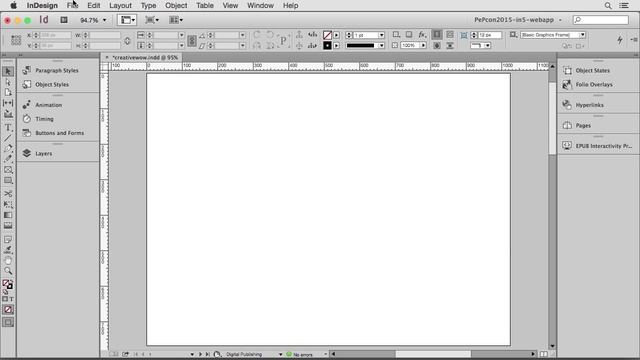The width and height of the screenshot is (640, 360).
Task: Open the stroke weight 1 pt dropdown
Action: [381, 36]
